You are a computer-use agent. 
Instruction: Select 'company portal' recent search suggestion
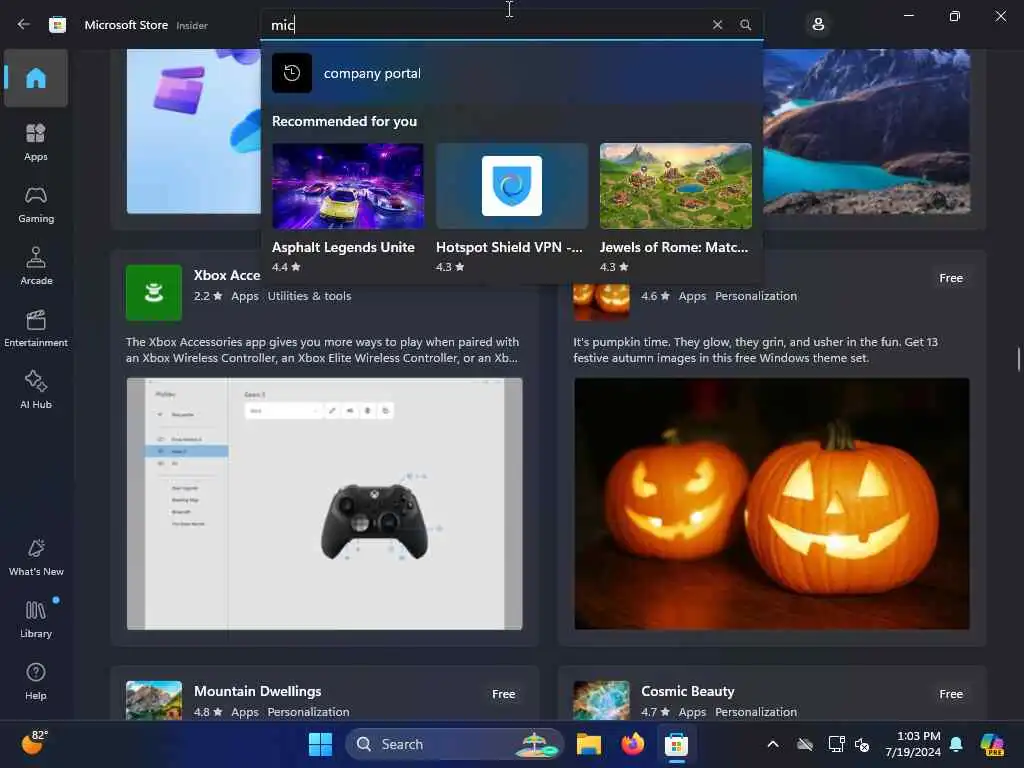pyautogui.click(x=512, y=73)
